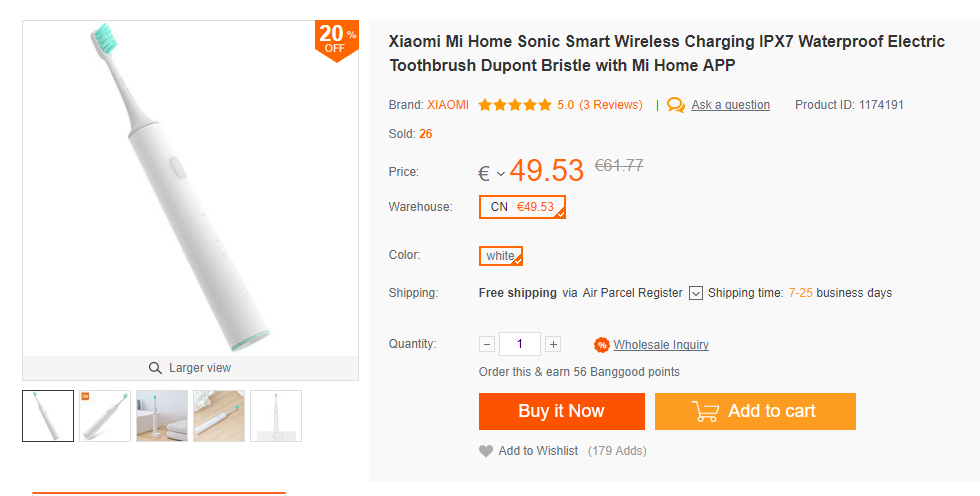Open the (3 Reviews) link
This screenshot has height=496, width=980.
pyautogui.click(x=611, y=105)
